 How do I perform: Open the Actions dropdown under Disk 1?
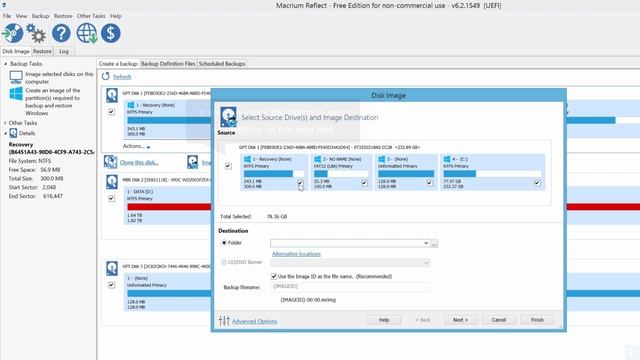136,146
